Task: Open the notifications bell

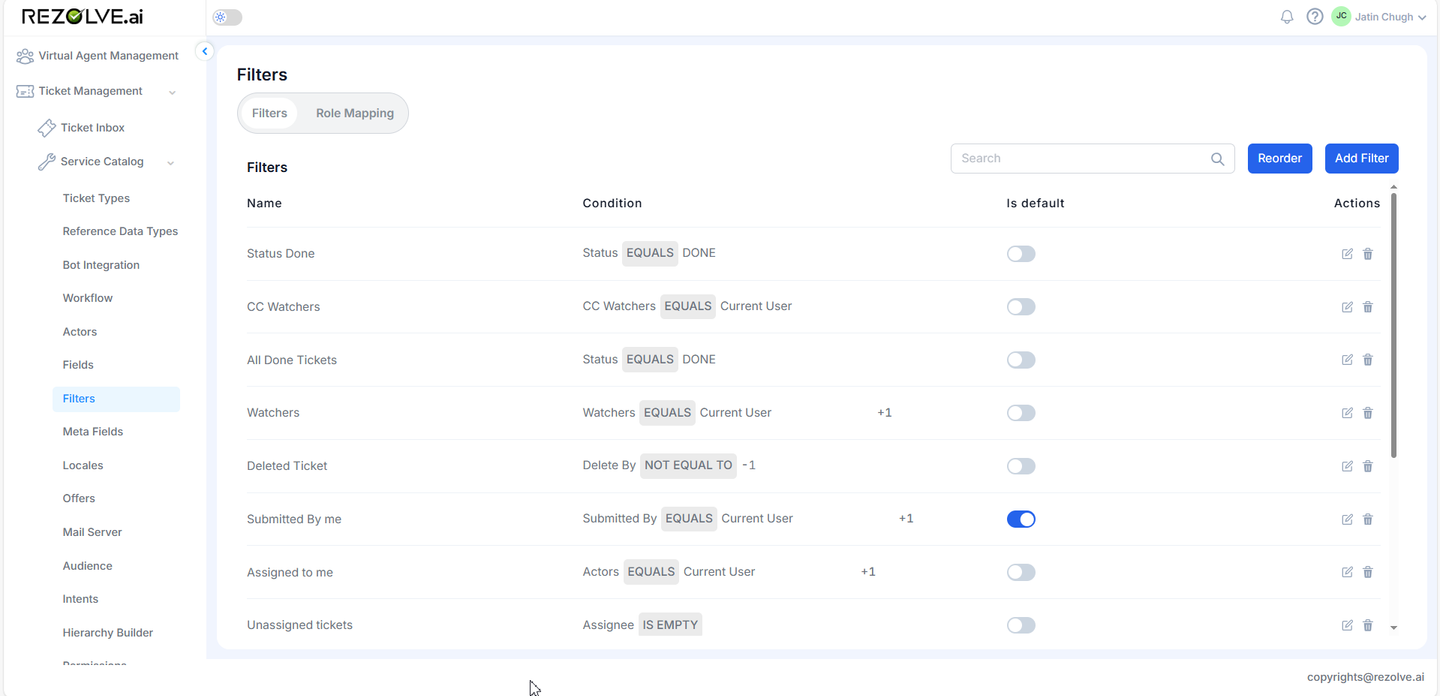Action: click(1287, 17)
